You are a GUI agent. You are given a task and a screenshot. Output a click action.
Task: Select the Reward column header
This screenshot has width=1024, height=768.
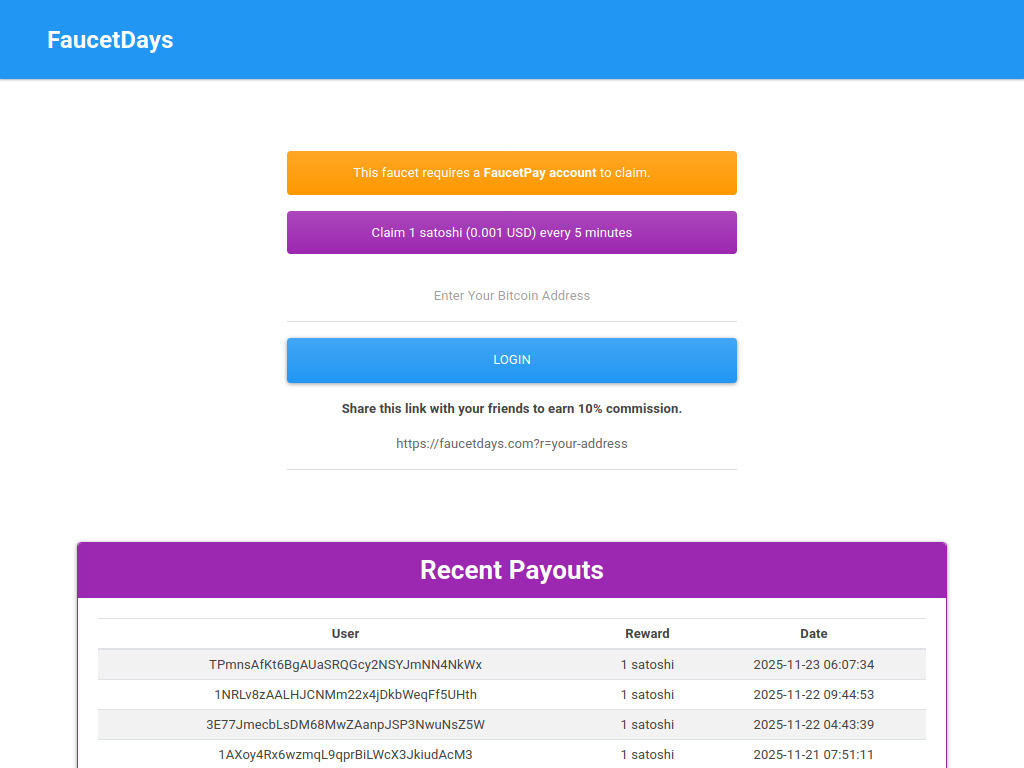click(x=647, y=633)
